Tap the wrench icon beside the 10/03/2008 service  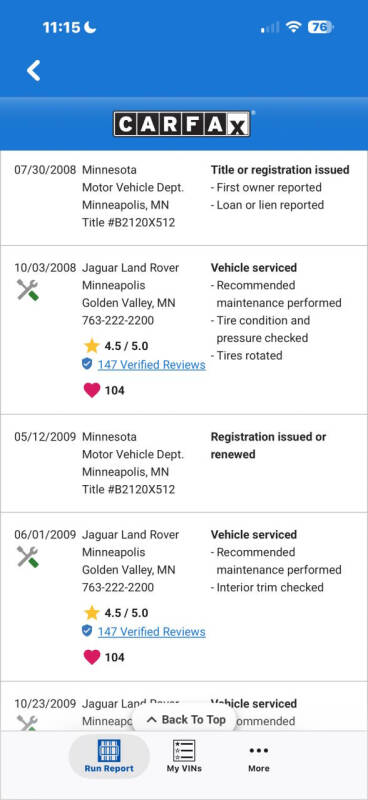[28, 290]
